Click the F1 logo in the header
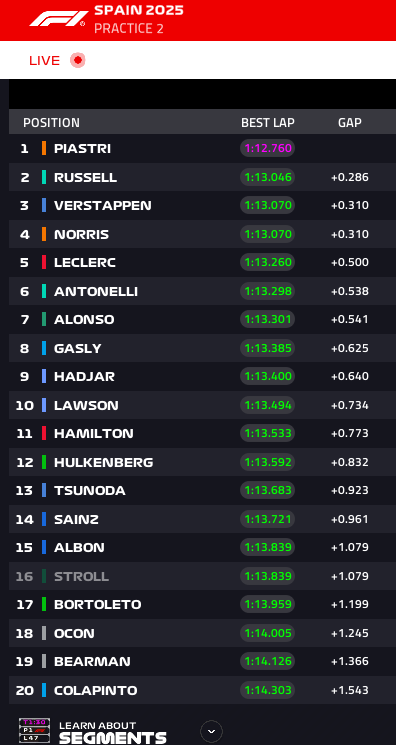This screenshot has width=396, height=745. click(x=59, y=19)
